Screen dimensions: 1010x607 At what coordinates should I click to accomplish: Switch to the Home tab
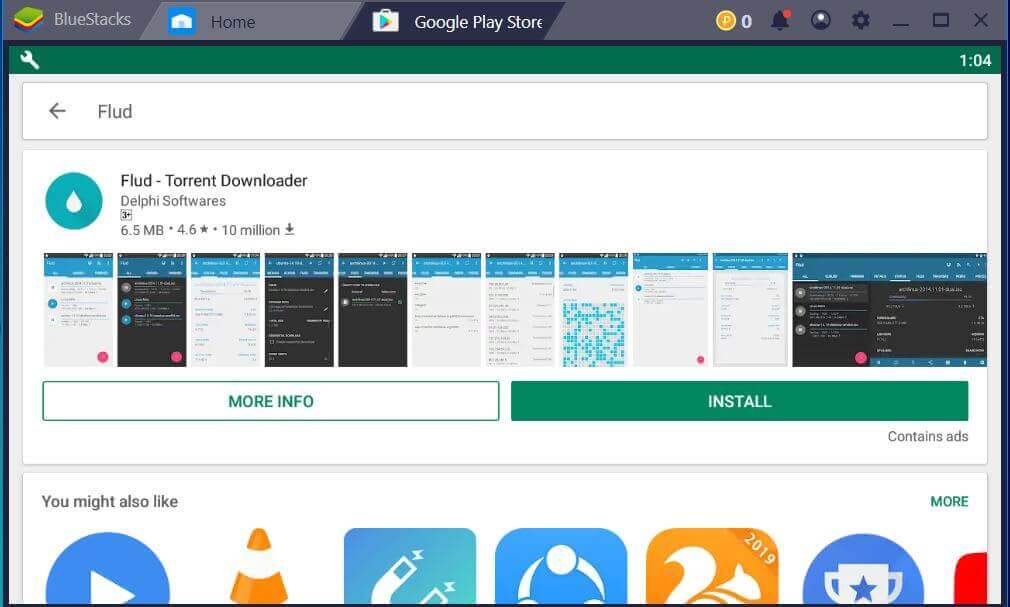point(232,21)
